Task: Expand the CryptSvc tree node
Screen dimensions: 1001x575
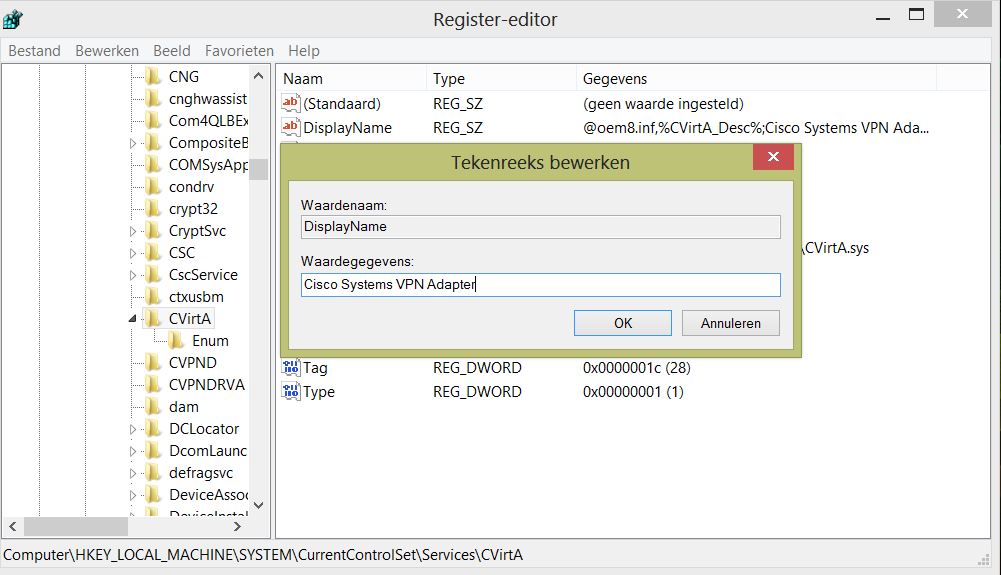Action: point(133,231)
